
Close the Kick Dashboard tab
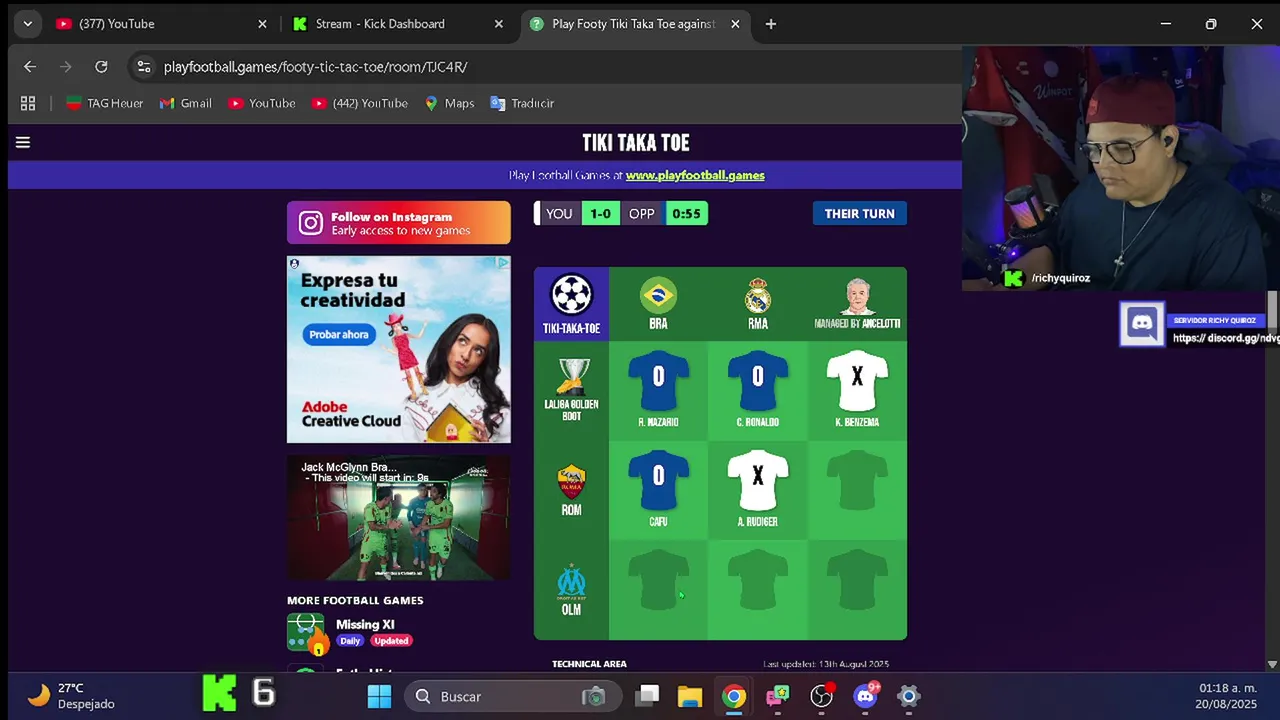tap(498, 24)
